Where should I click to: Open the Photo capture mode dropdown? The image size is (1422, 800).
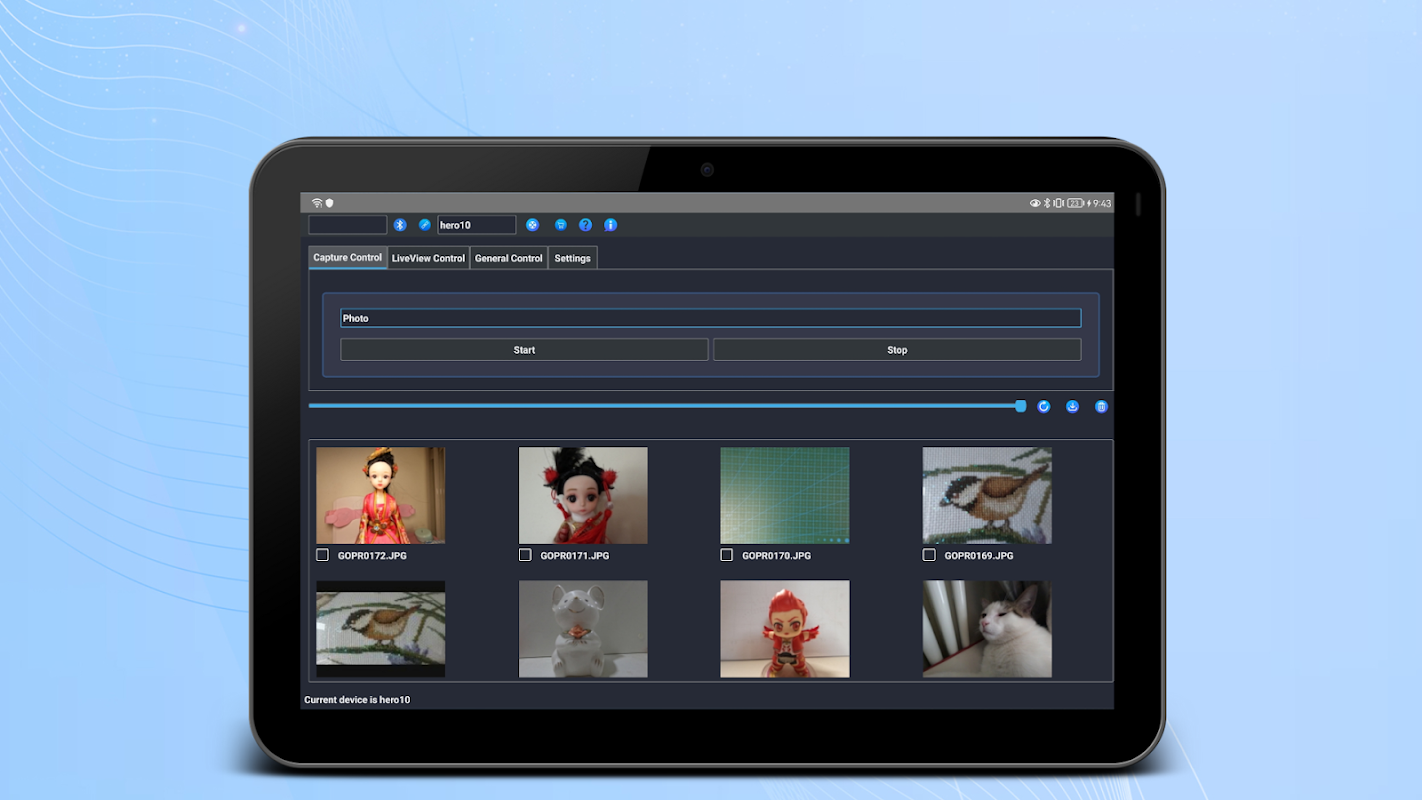tap(710, 318)
